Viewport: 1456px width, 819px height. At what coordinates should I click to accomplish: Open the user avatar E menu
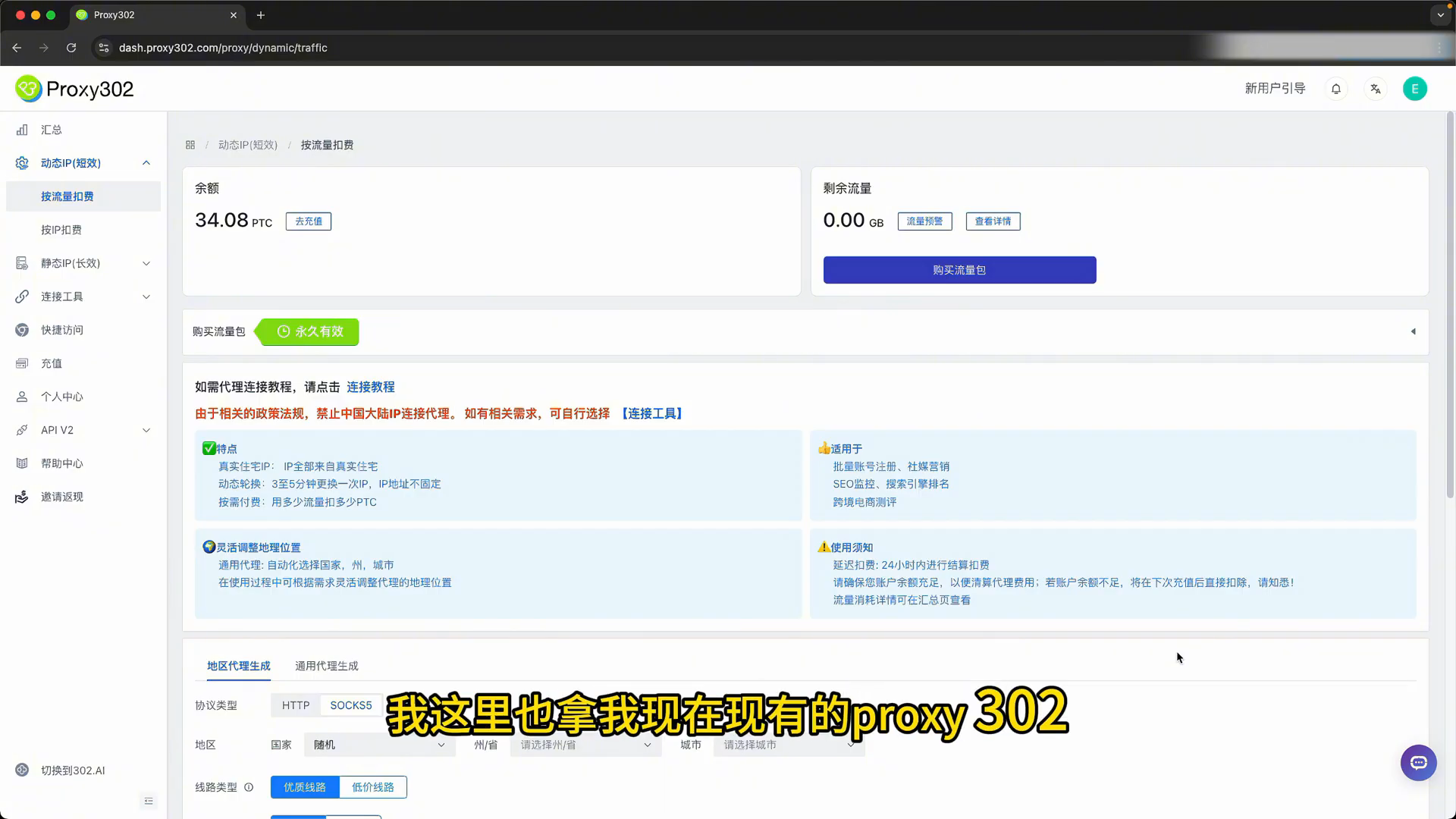click(x=1414, y=89)
